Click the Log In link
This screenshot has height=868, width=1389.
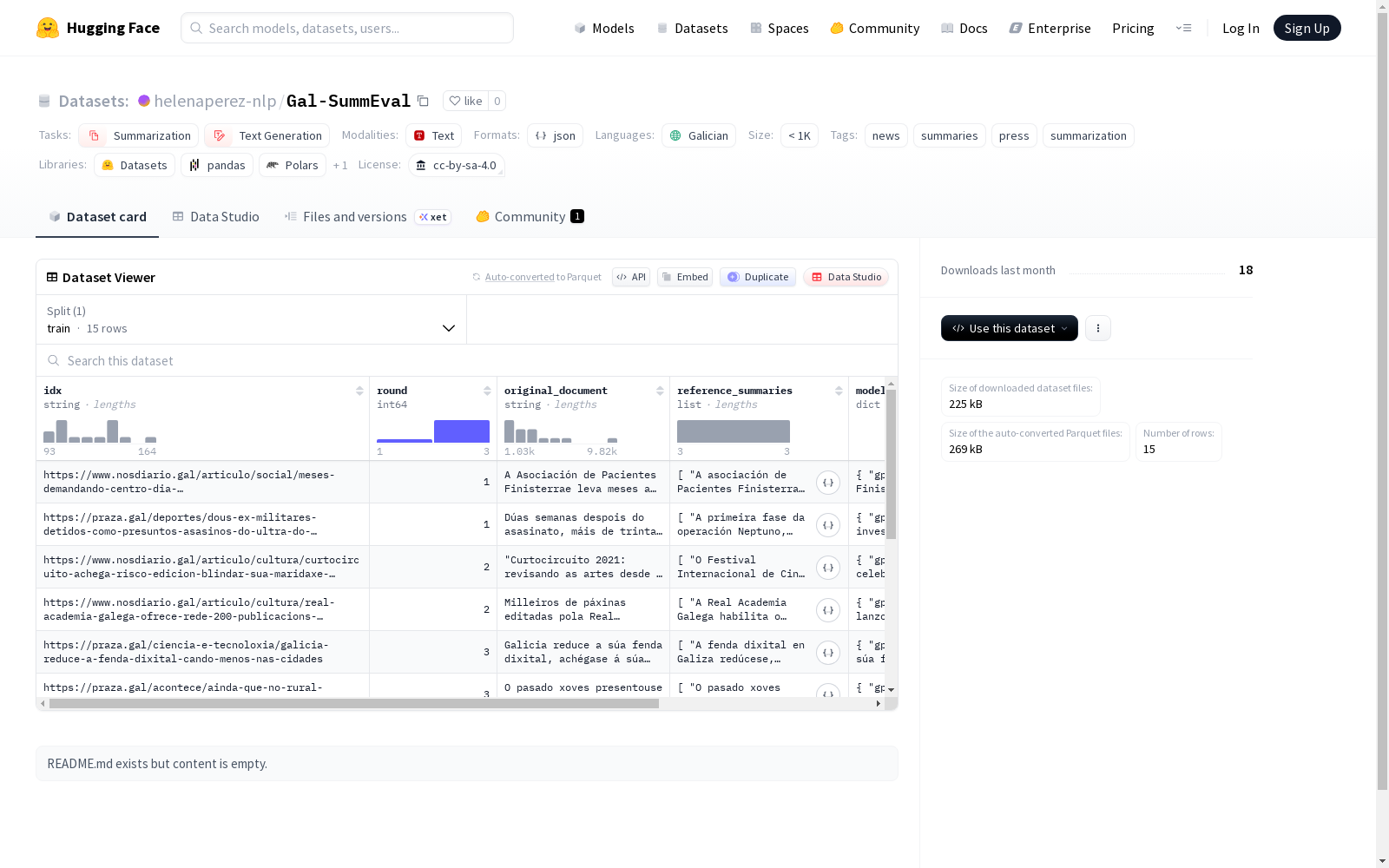[x=1241, y=28]
